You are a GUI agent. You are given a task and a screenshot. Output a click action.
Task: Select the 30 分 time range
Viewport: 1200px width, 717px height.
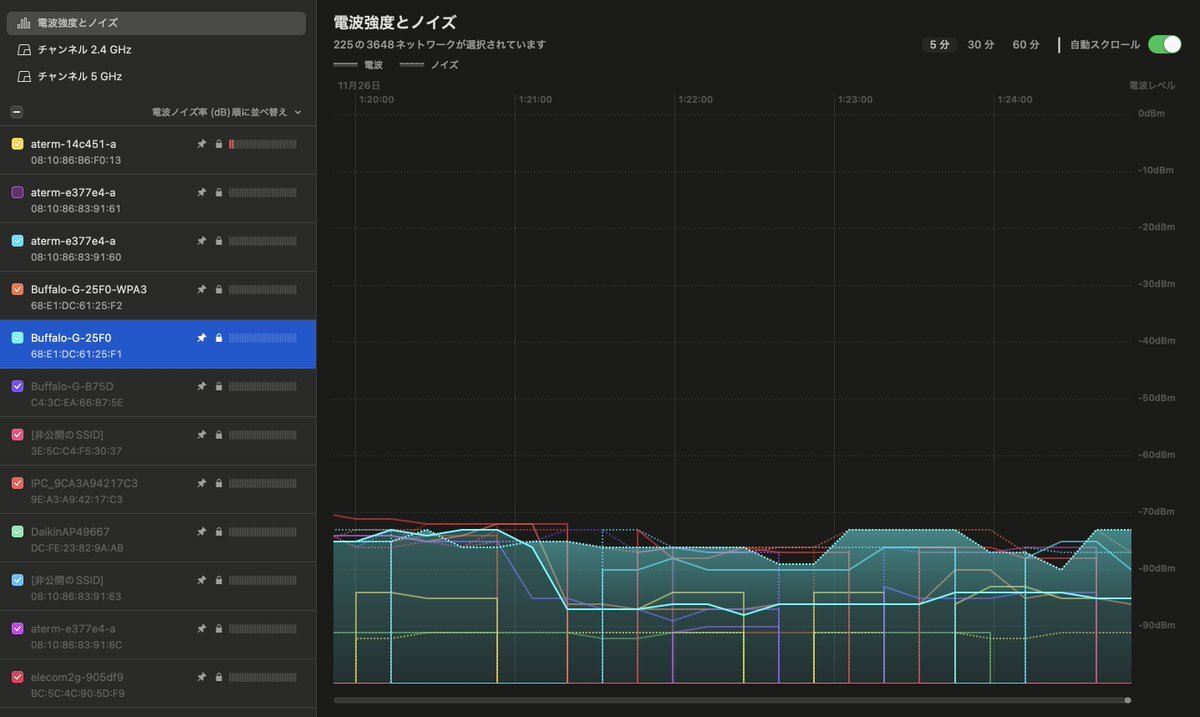[980, 45]
